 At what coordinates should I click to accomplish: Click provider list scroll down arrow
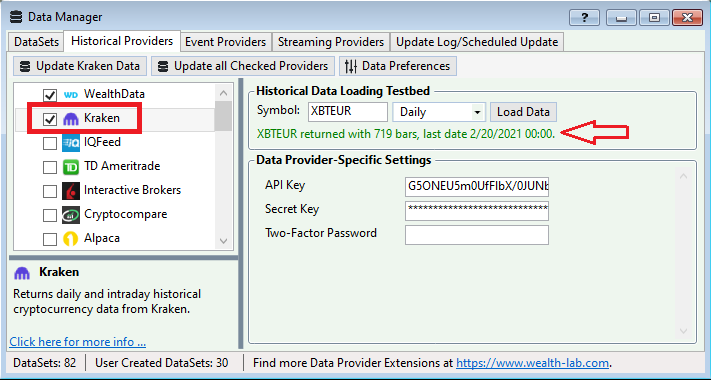[224, 241]
